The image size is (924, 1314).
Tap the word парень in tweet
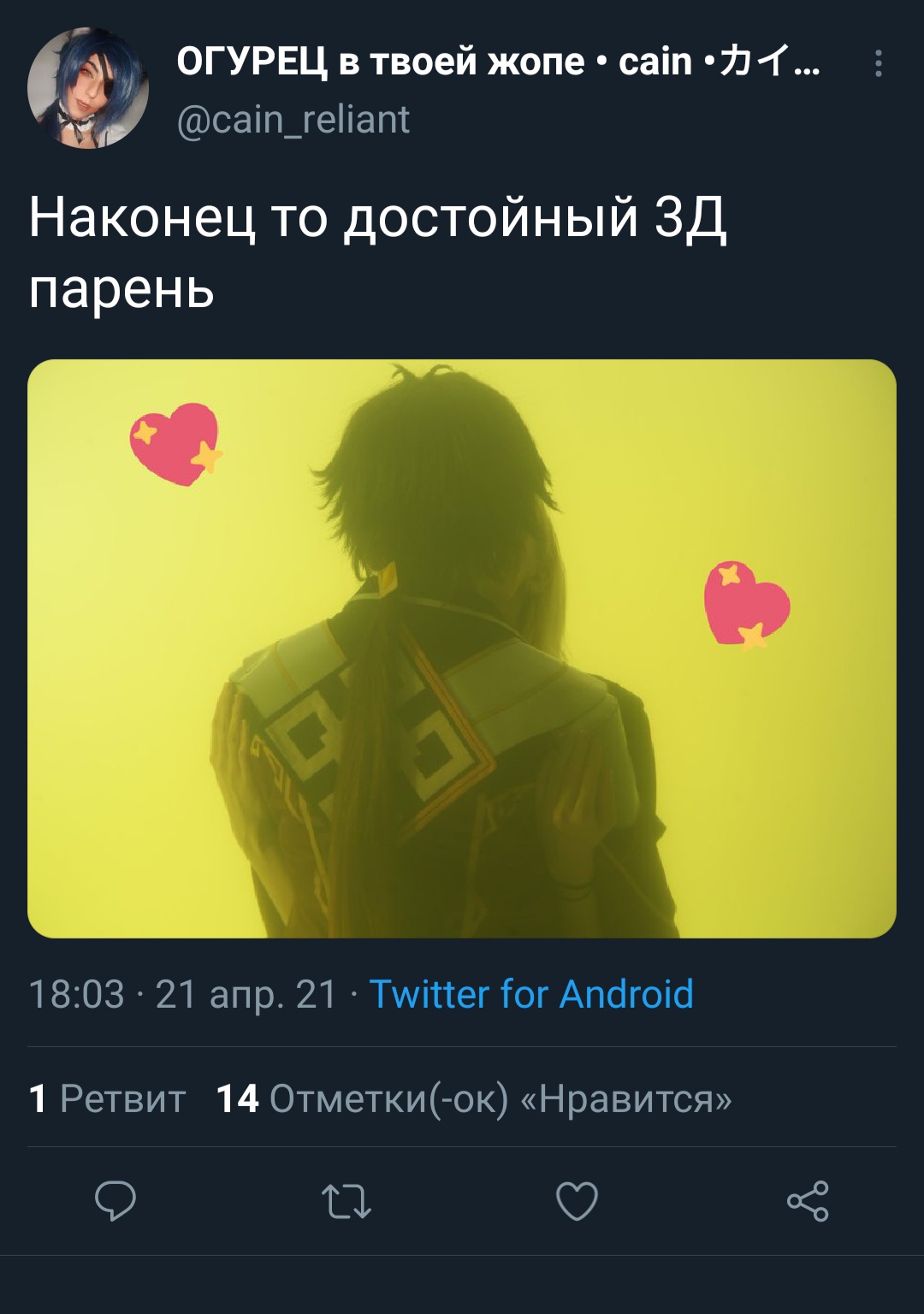pyautogui.click(x=121, y=290)
